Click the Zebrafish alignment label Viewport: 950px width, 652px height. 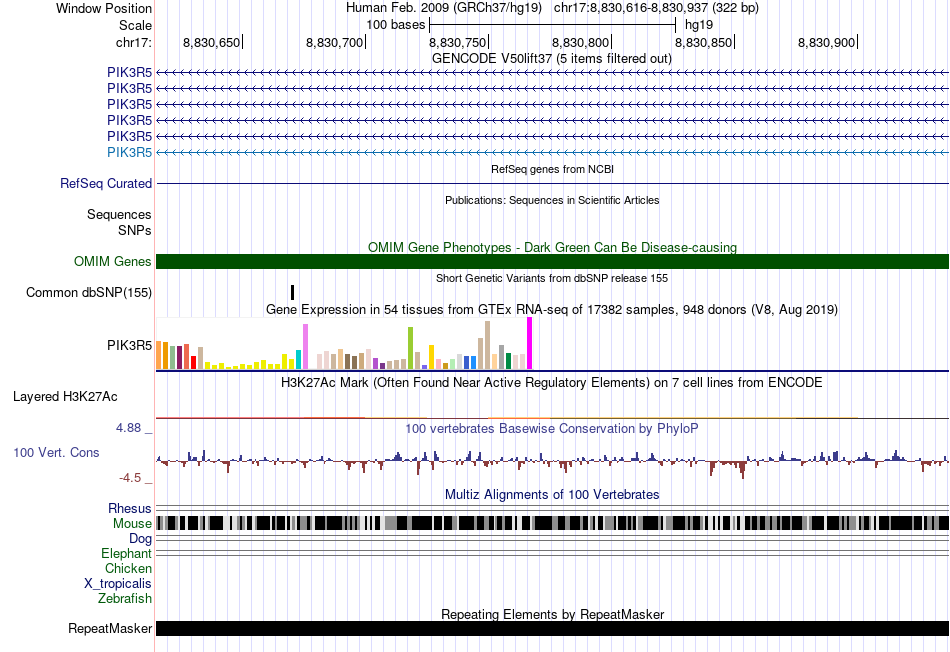click(x=125, y=599)
